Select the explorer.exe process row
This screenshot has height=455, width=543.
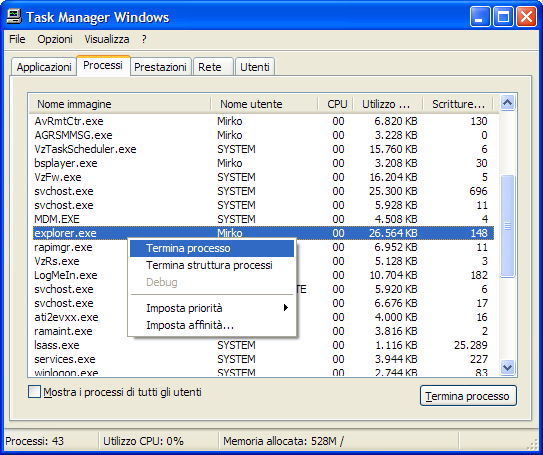click(263, 233)
